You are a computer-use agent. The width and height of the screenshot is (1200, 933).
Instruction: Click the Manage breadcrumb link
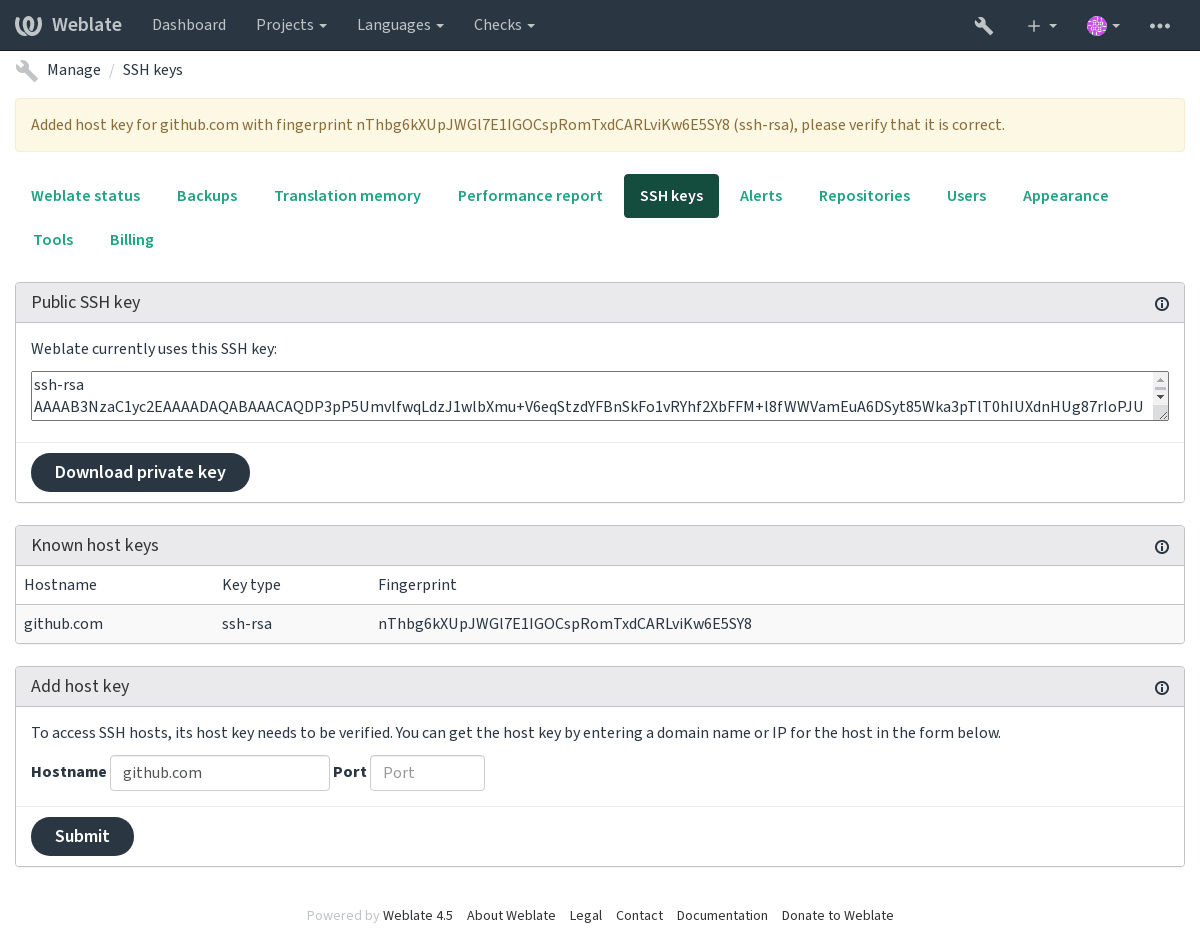(74, 70)
